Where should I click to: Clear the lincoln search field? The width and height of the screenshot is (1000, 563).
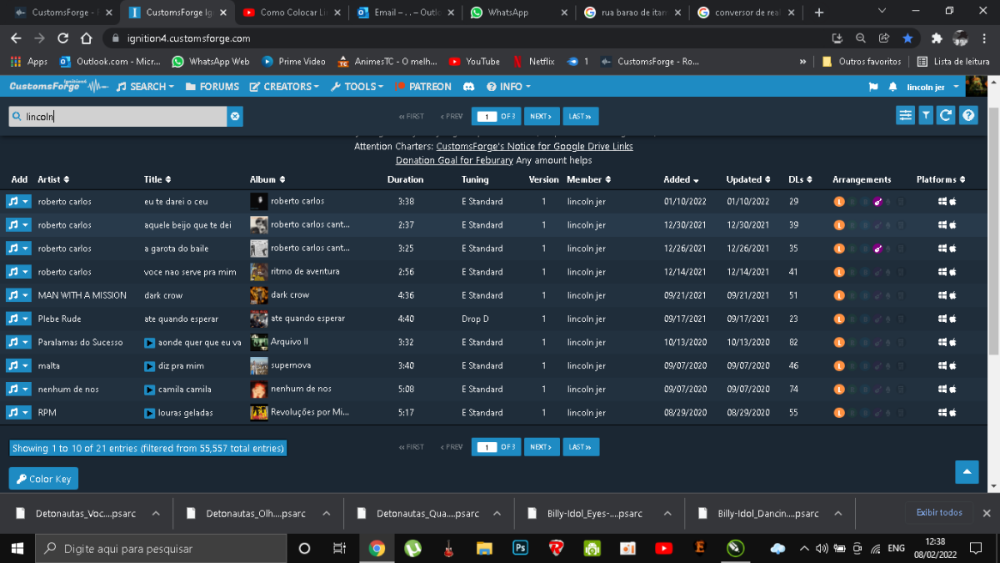tap(235, 117)
